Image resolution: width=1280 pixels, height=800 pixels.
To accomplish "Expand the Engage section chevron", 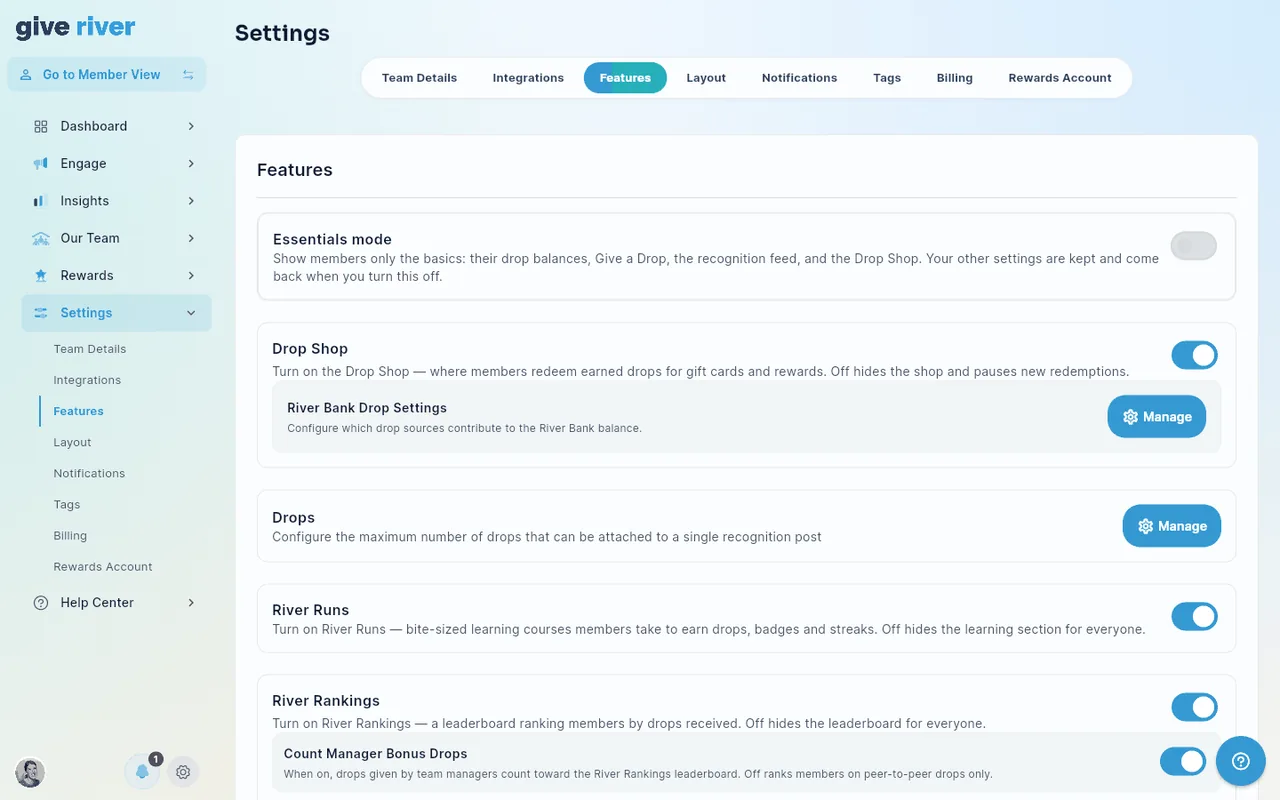I will pos(191,163).
